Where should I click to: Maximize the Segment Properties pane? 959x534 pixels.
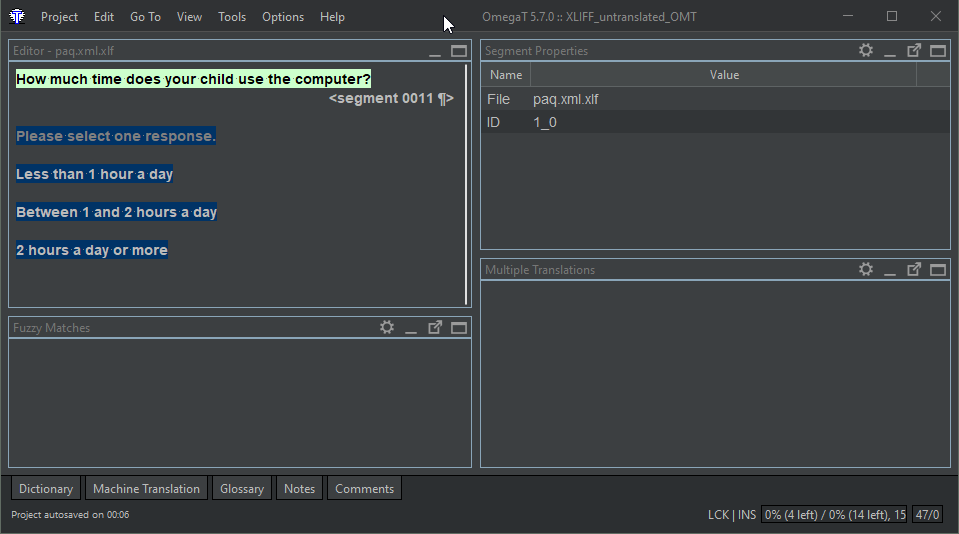(938, 51)
